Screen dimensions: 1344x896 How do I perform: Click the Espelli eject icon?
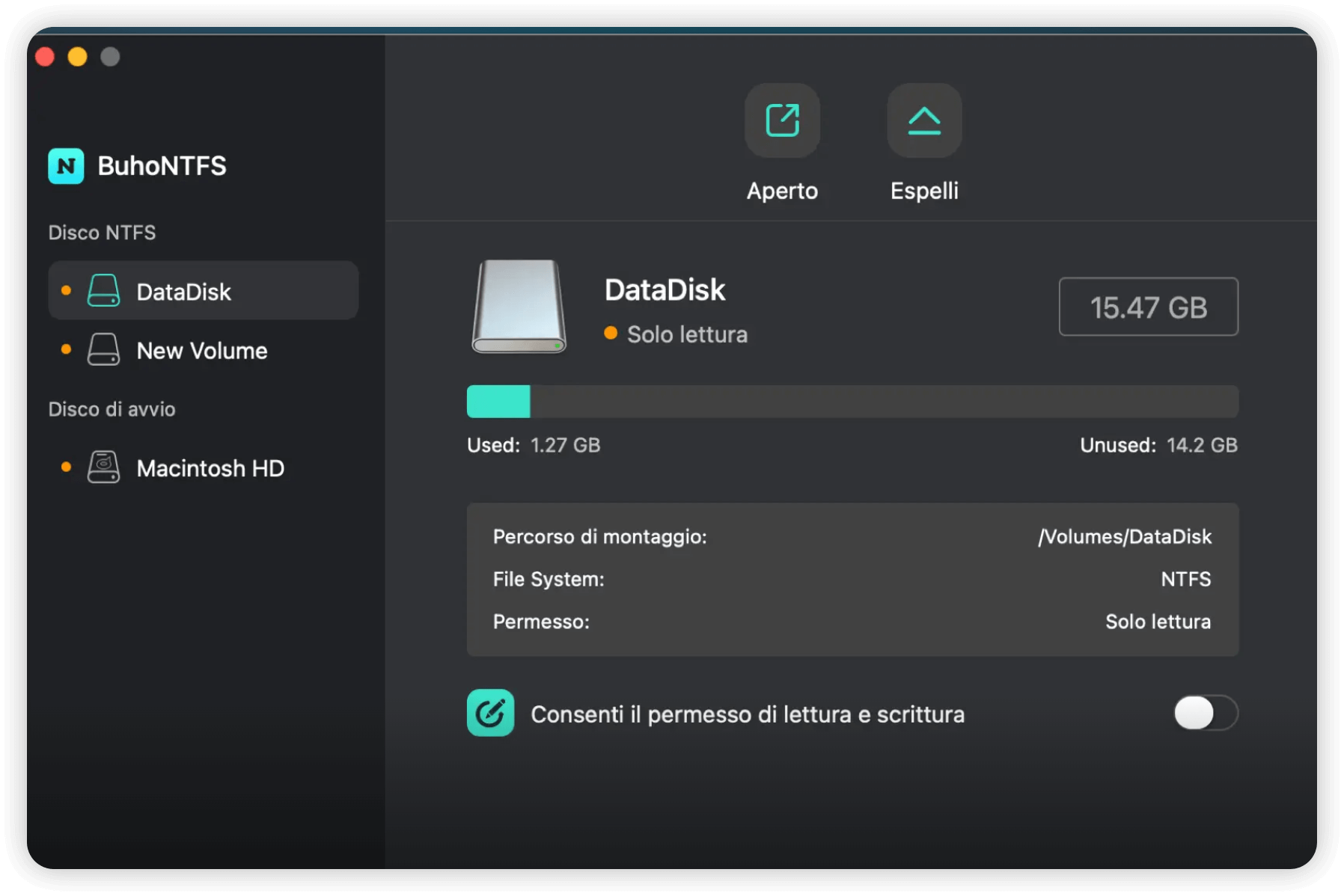point(924,120)
